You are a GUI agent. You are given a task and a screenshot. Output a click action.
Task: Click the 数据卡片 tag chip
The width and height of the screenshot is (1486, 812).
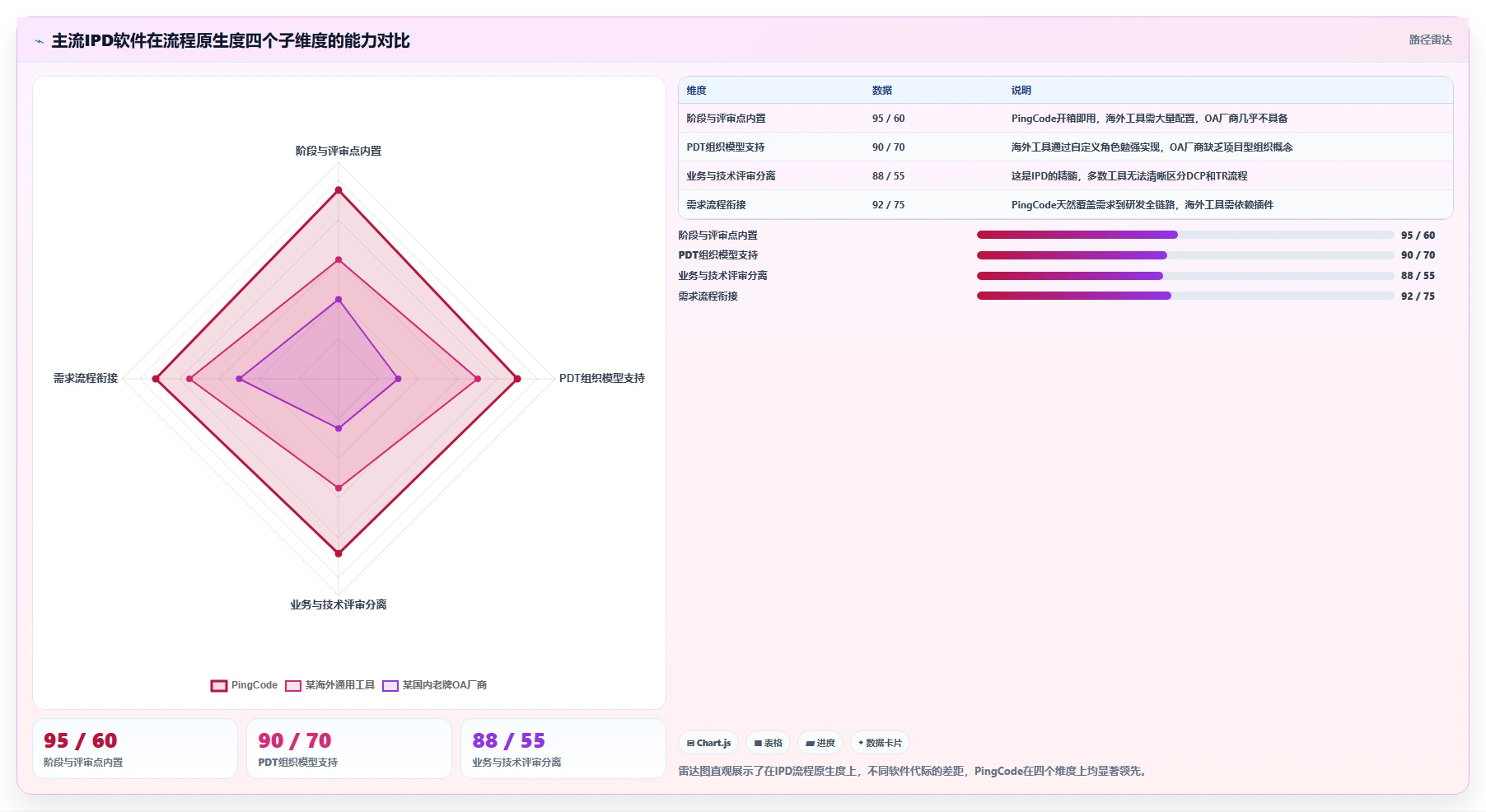pos(880,743)
